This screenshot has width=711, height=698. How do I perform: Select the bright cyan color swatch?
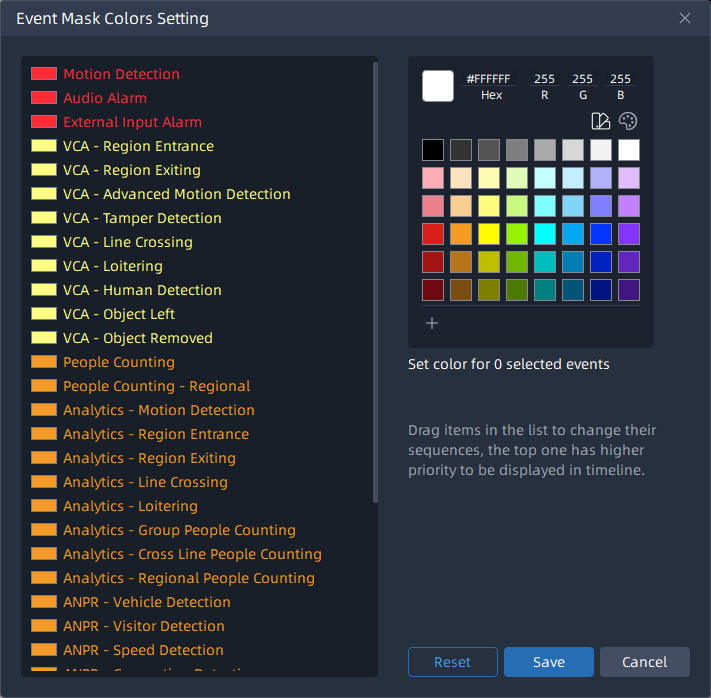(545, 234)
